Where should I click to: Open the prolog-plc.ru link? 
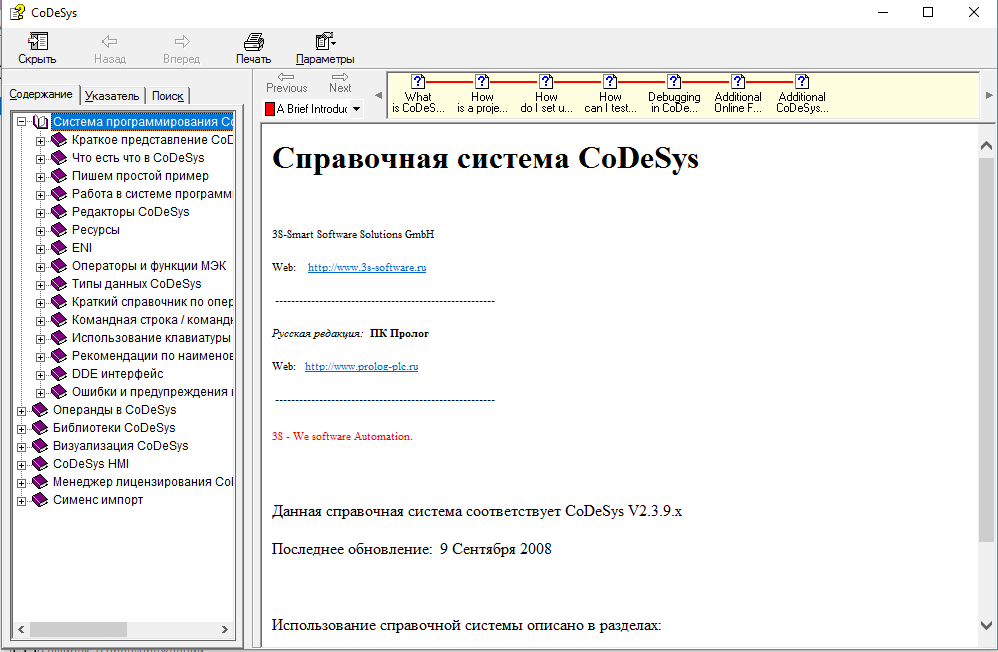(x=362, y=366)
